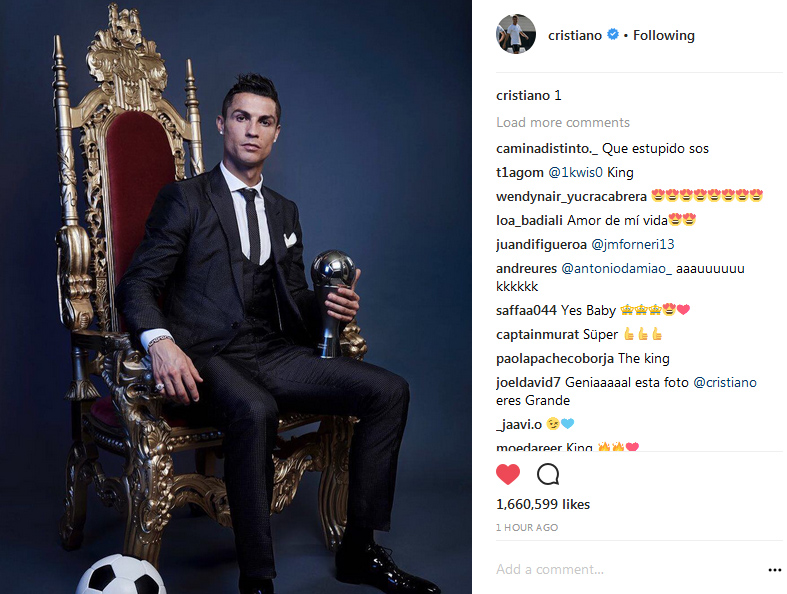This screenshot has width=787, height=594.
Task: Click in the Add a comment field
Action: [x=627, y=569]
